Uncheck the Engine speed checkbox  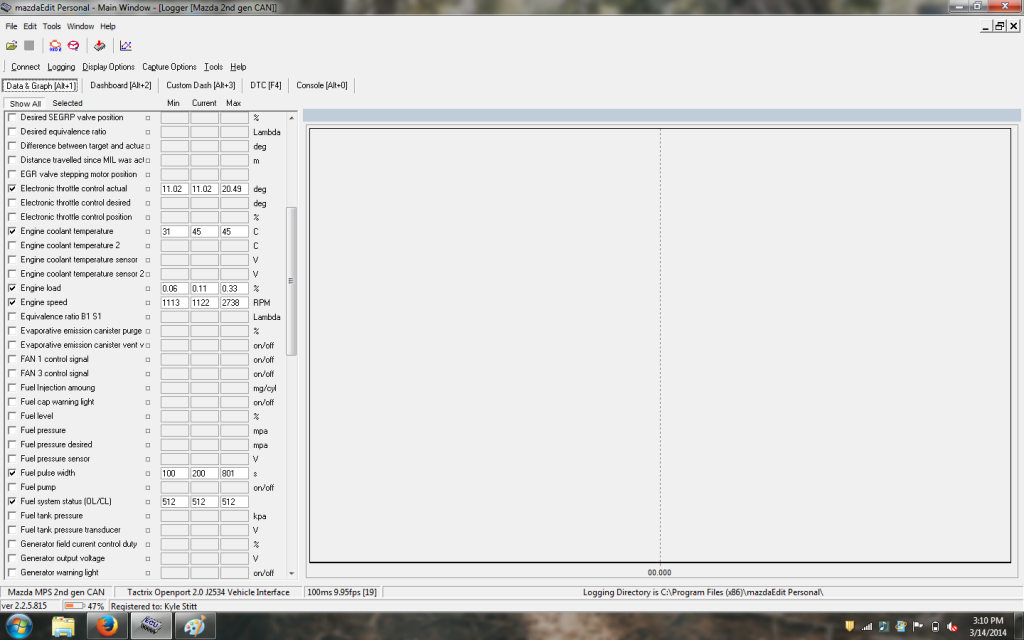(12, 302)
